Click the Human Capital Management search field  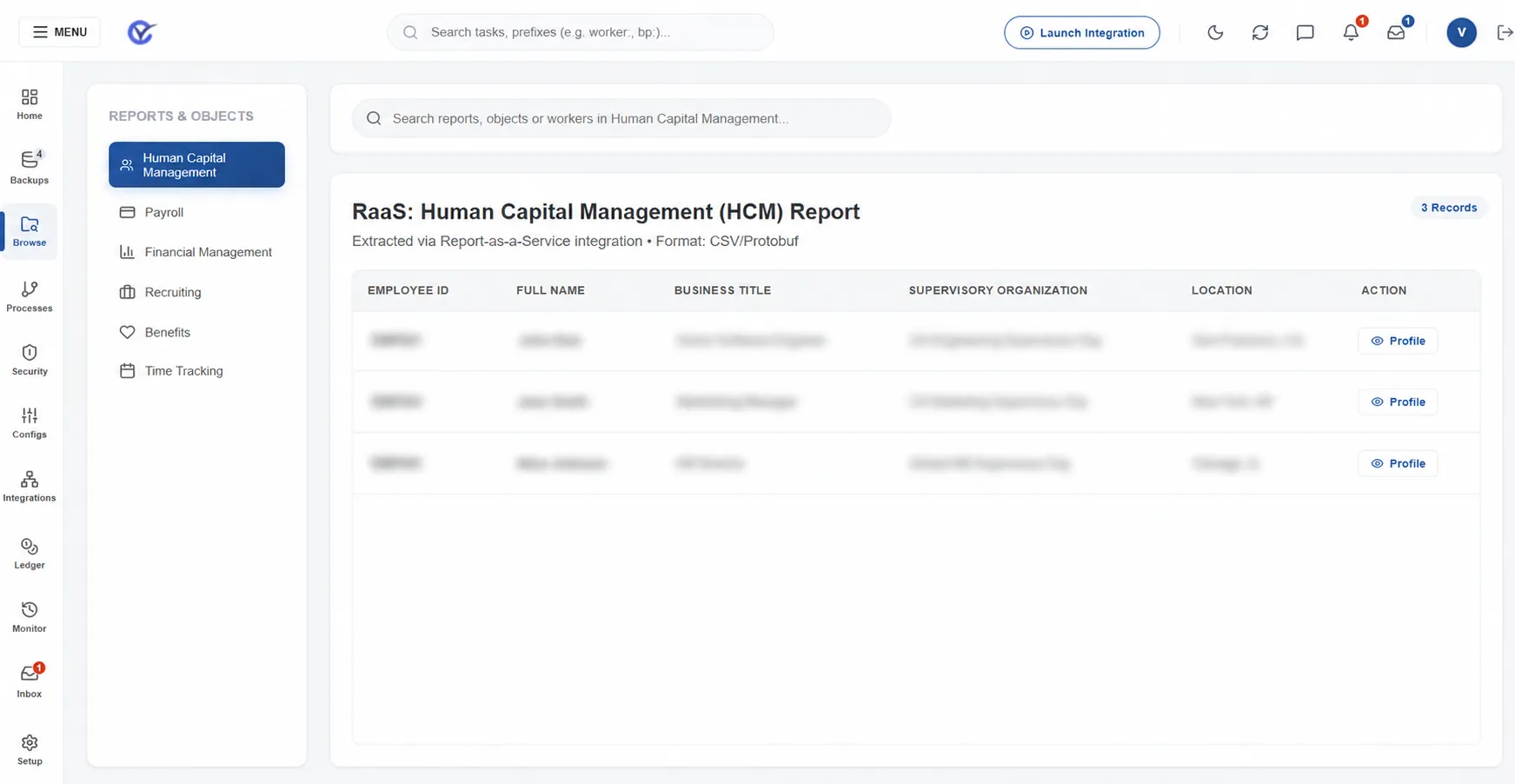pyautogui.click(x=621, y=118)
